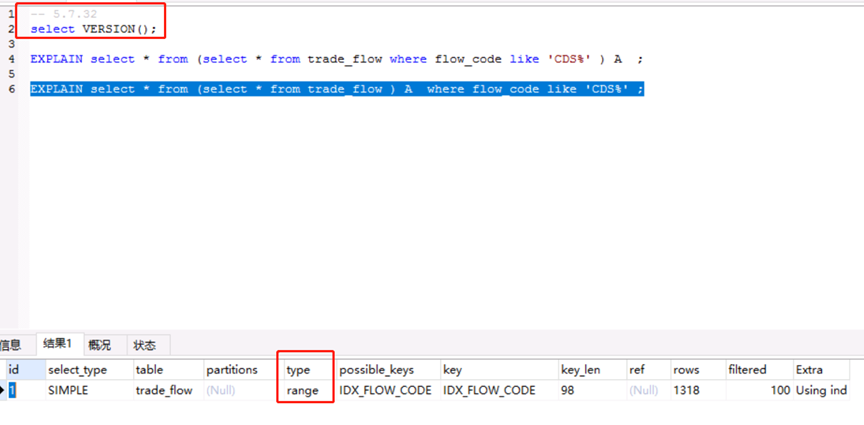
Task: Select the (Null) cell under partitions
Action: click(x=242, y=390)
